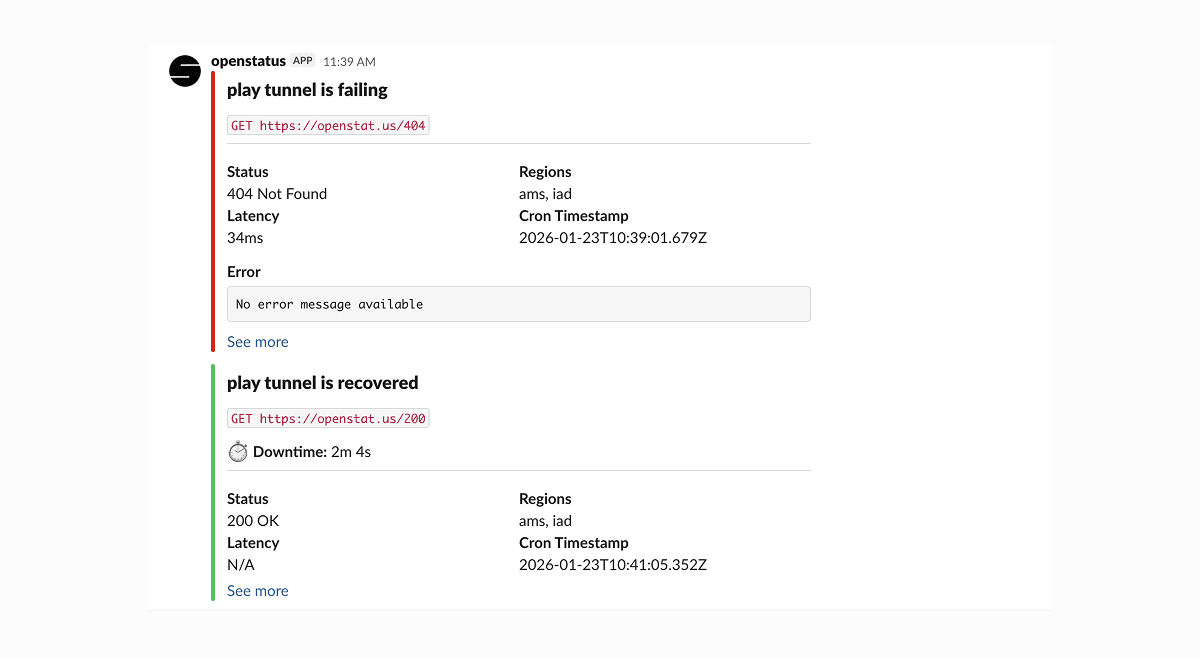
Task: Click the Downtime 2m 4s text
Action: click(x=311, y=452)
